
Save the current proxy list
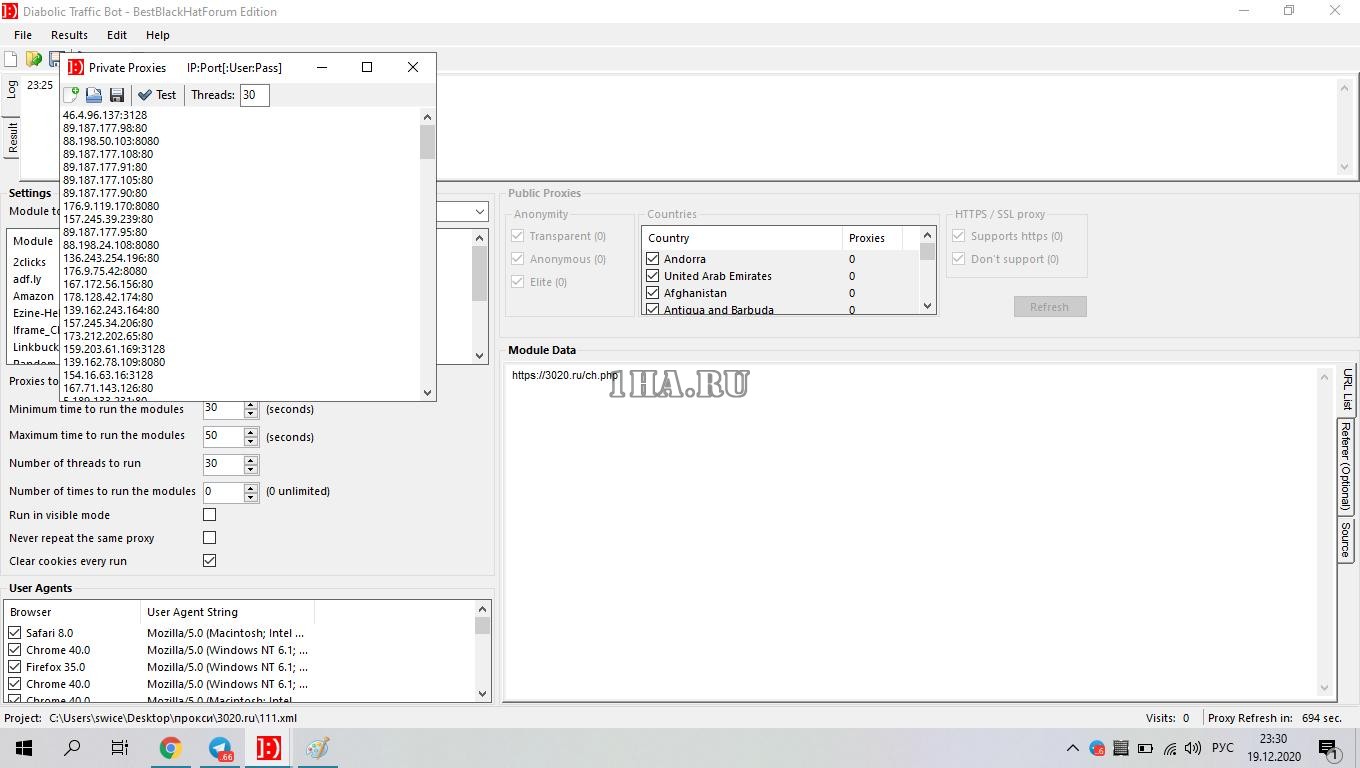pos(116,94)
